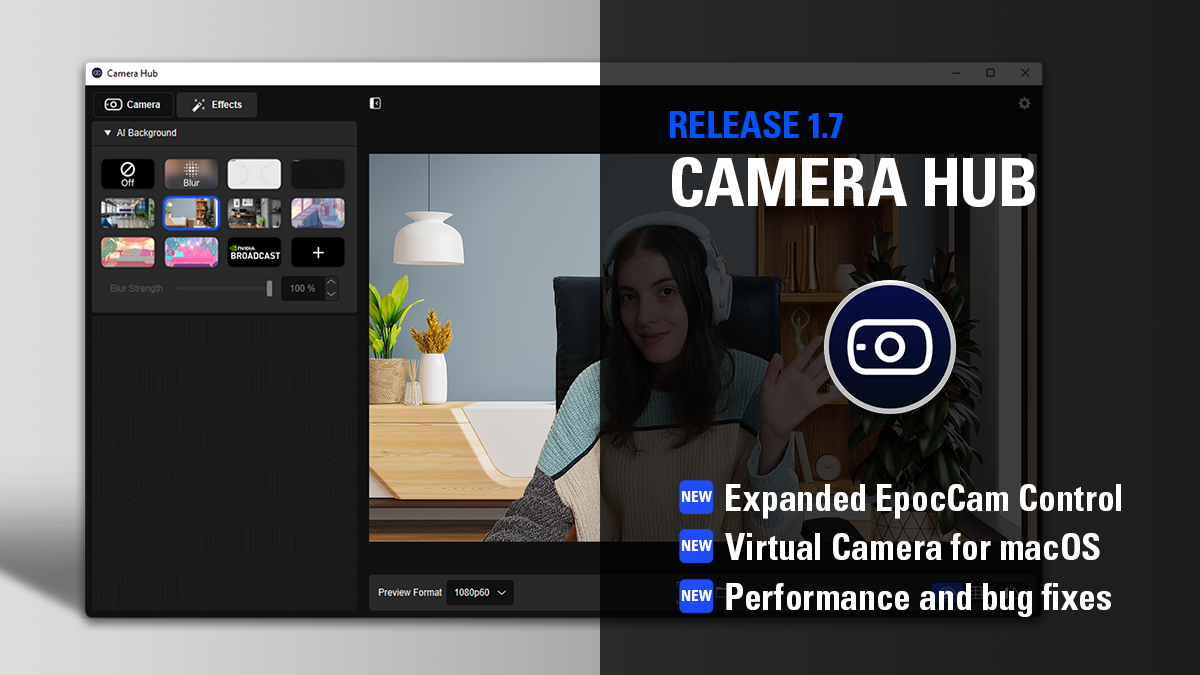Open the Preview Format 1080p60 dropdown
This screenshot has width=1200, height=675.
(x=479, y=593)
